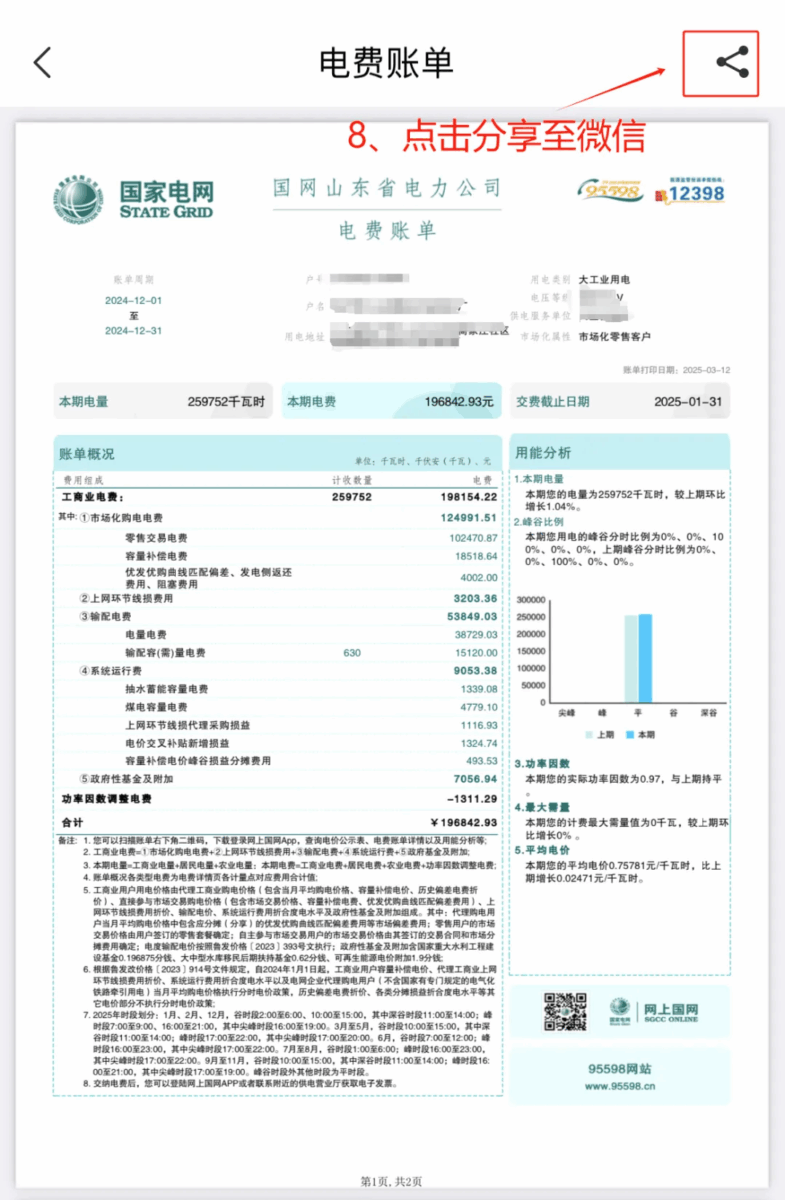Tap the 12398 supervision hotline logo
785x1200 pixels.
(x=689, y=192)
